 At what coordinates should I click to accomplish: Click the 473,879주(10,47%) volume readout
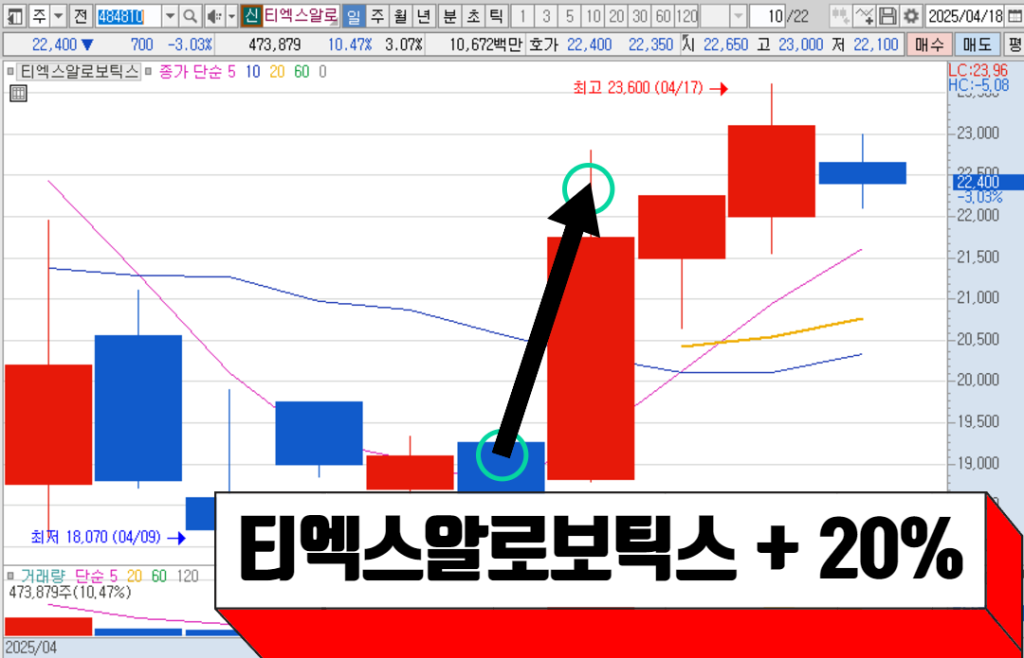click(x=70, y=593)
